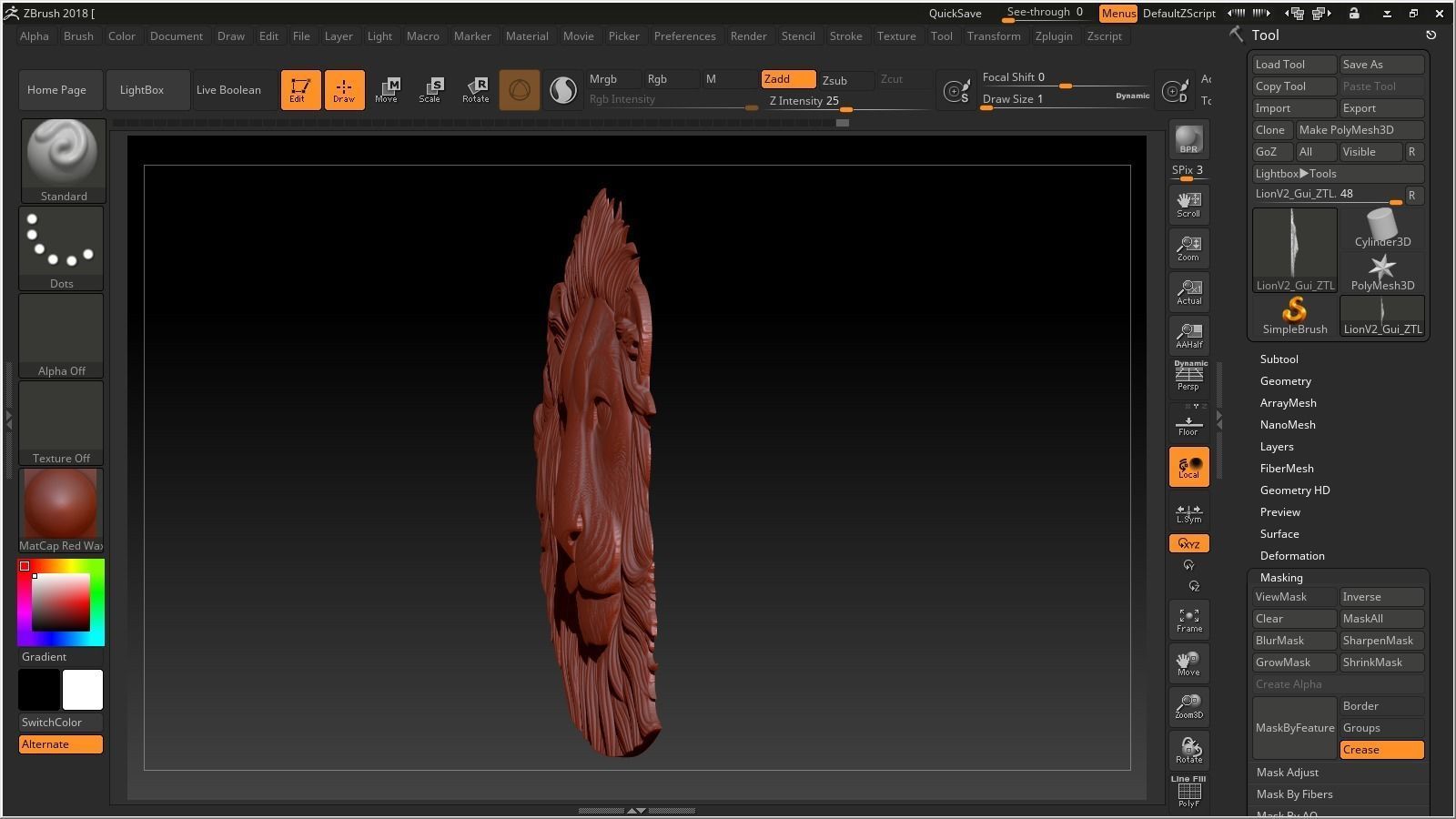Click the BPR render icon

[x=1188, y=139]
